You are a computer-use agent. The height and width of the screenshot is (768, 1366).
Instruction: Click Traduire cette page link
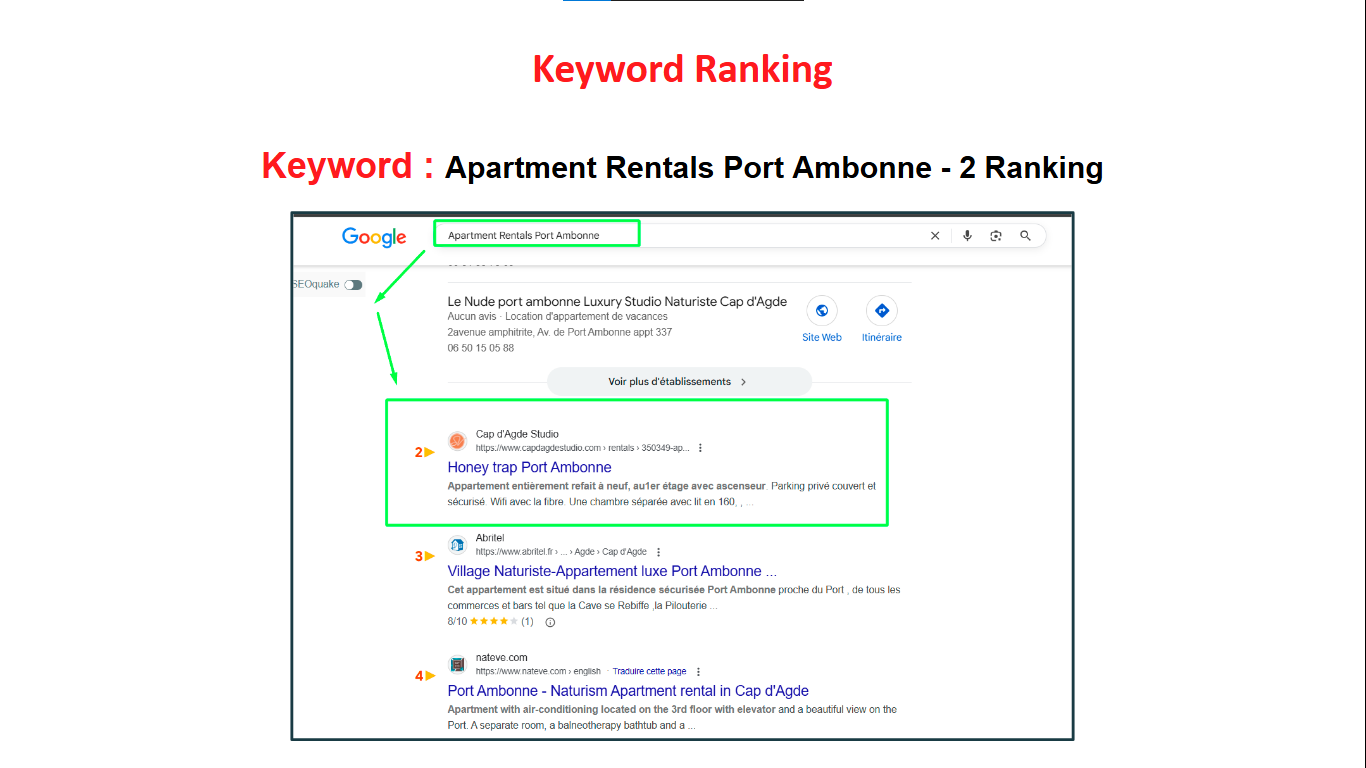click(x=649, y=672)
